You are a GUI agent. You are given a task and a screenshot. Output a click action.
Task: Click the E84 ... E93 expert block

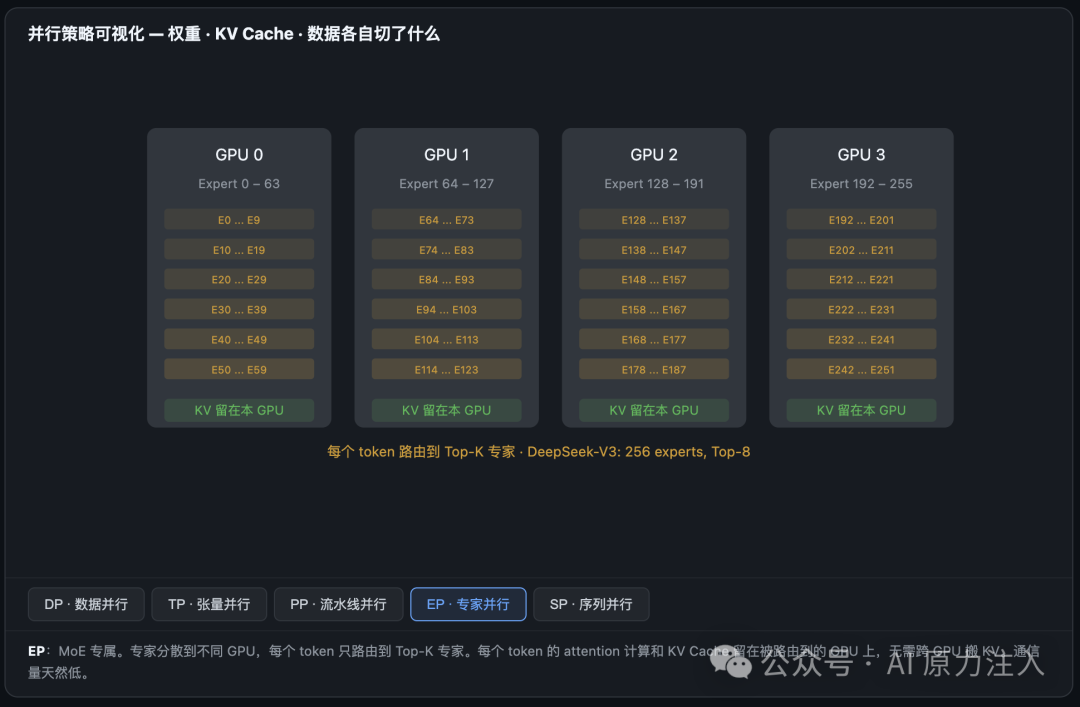click(x=446, y=279)
